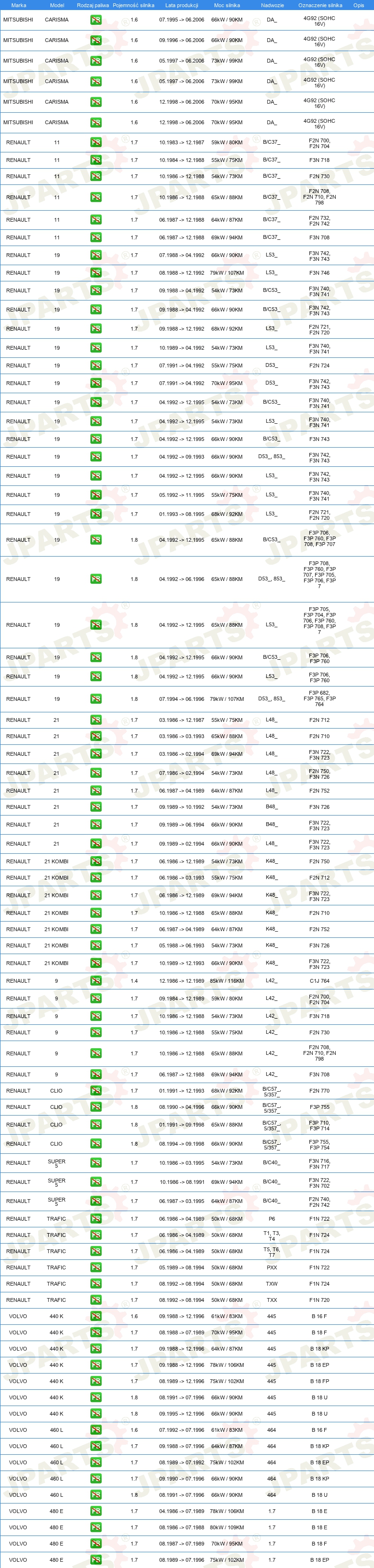
Task: Click the 'F1N 720' engine code cell
Action: pyautogui.click(x=319, y=1300)
